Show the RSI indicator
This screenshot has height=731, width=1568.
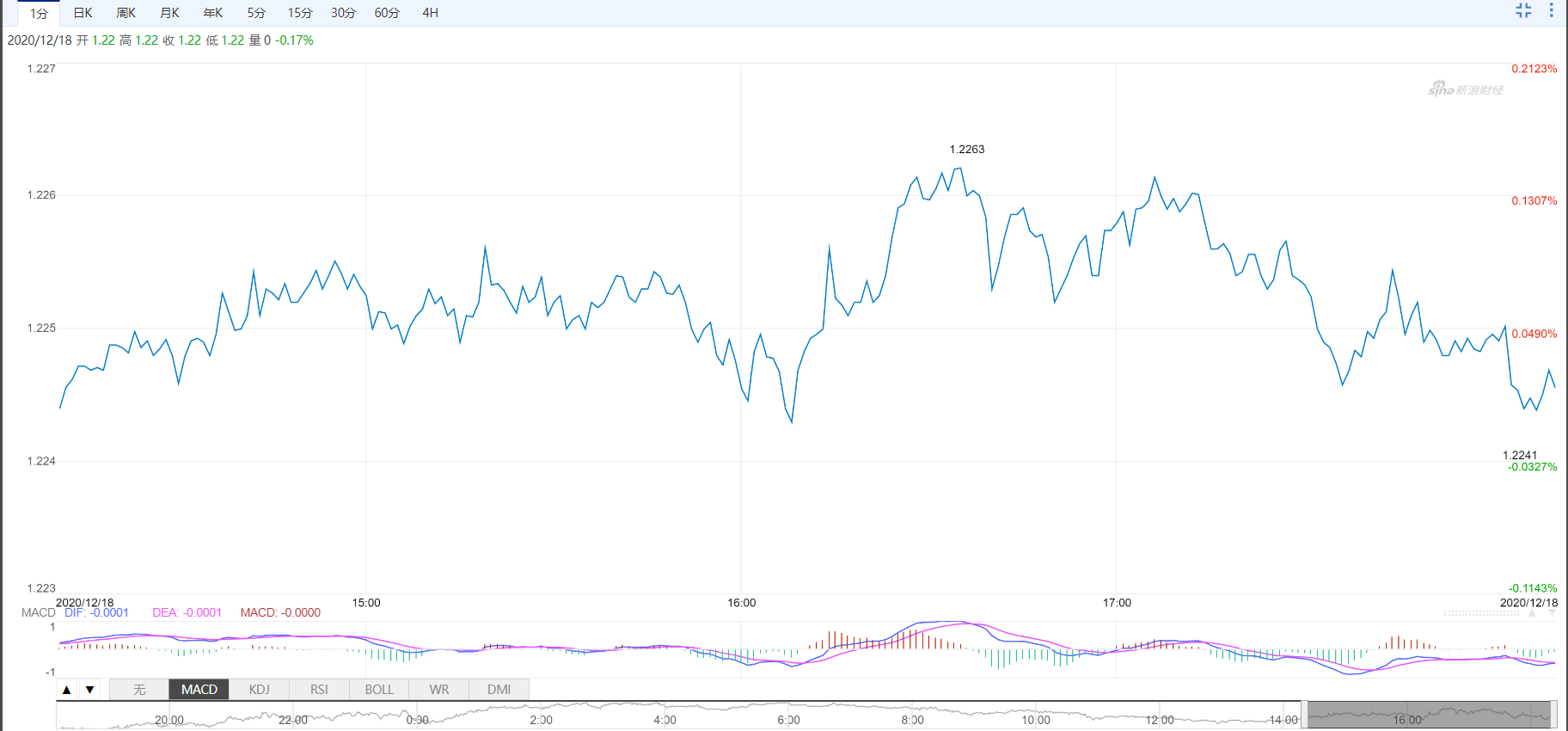[319, 690]
